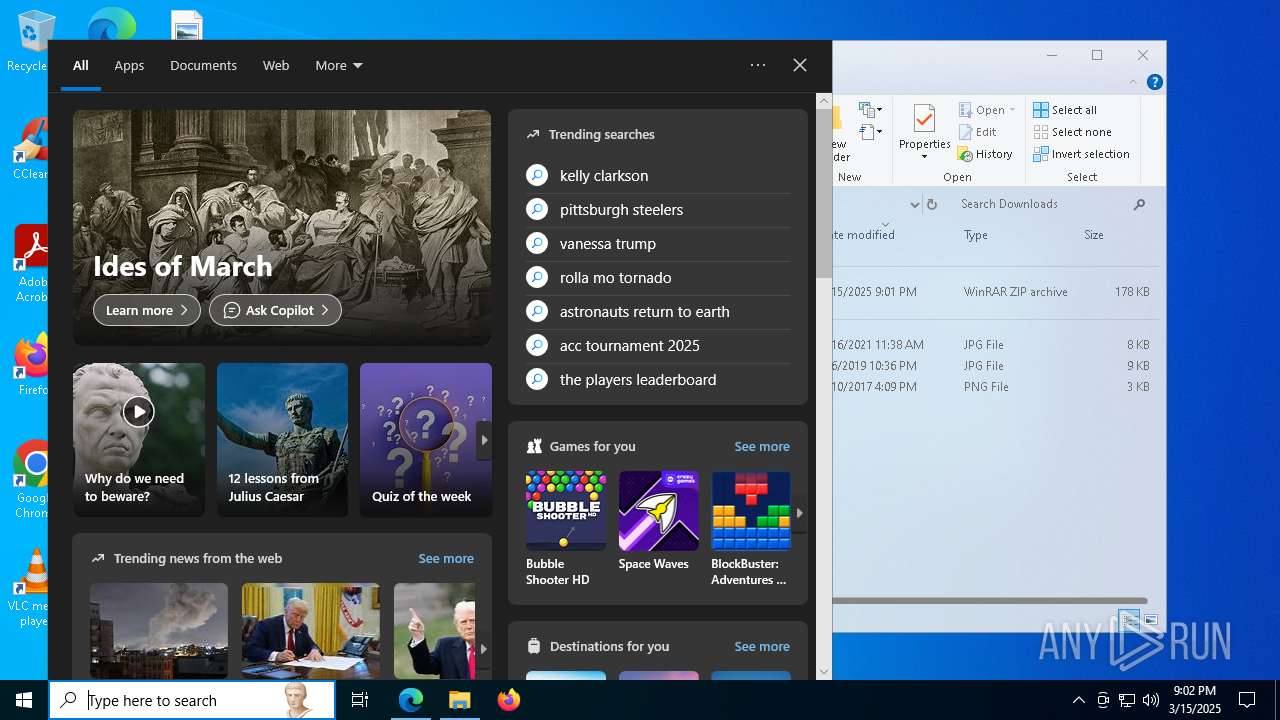Click See more in Trending news
The height and width of the screenshot is (720, 1280).
click(446, 558)
